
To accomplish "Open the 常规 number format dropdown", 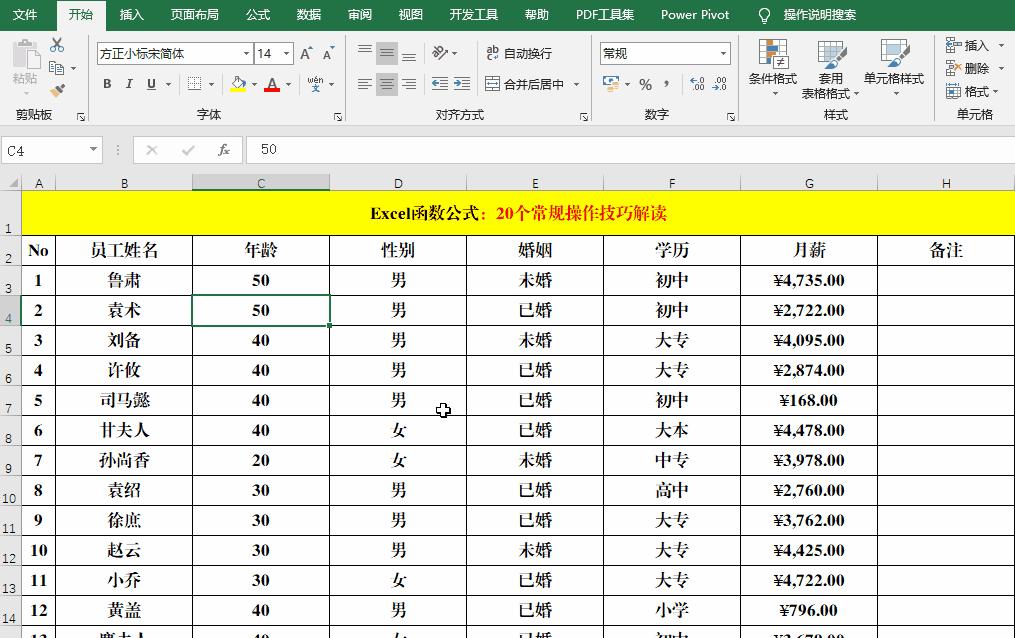I will point(725,52).
